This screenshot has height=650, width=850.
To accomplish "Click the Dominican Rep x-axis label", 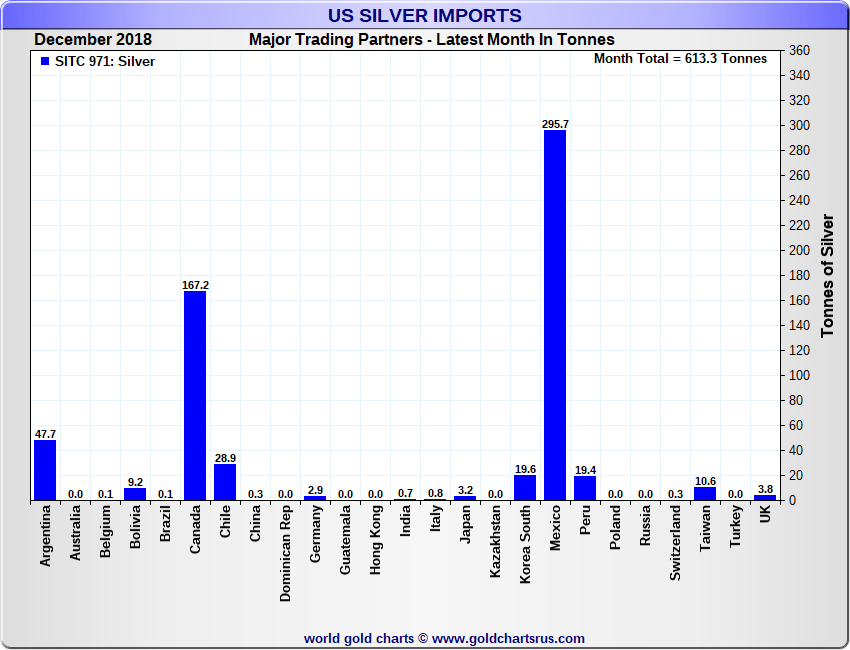I will coord(286,554).
